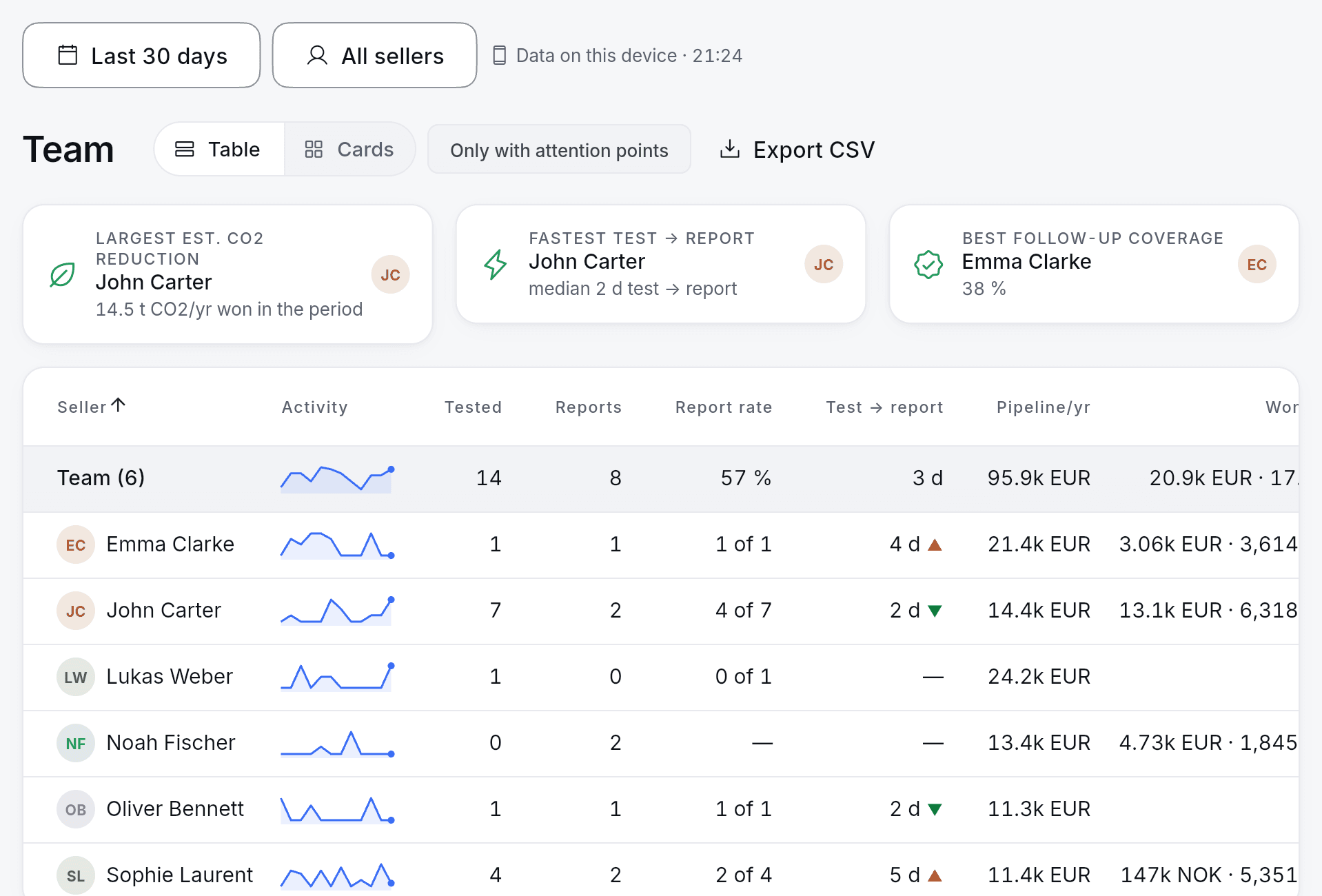Click Emma Clarke's activity sparkline

pos(337,544)
